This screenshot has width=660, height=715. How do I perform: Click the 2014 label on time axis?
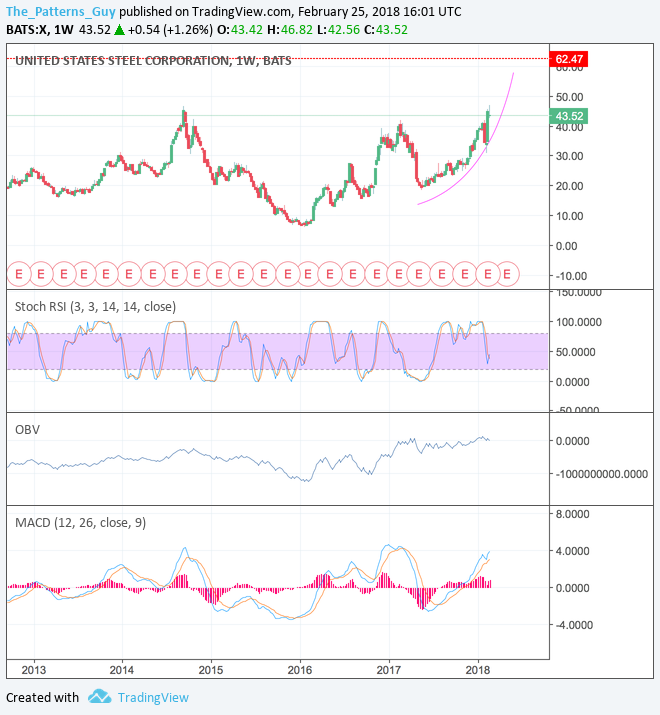(x=122, y=670)
